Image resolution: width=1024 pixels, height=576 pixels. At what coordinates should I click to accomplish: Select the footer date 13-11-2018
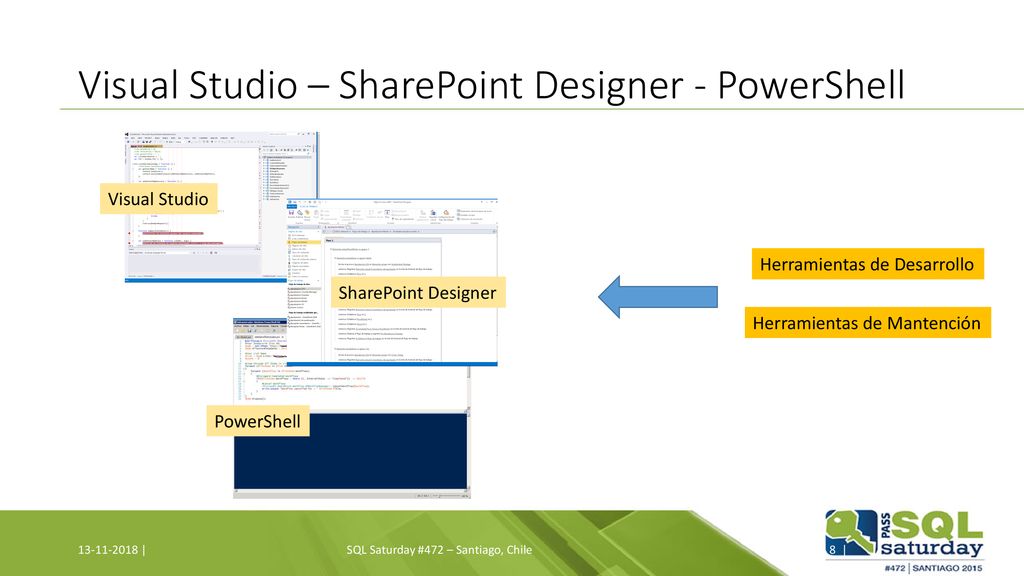click(108, 550)
